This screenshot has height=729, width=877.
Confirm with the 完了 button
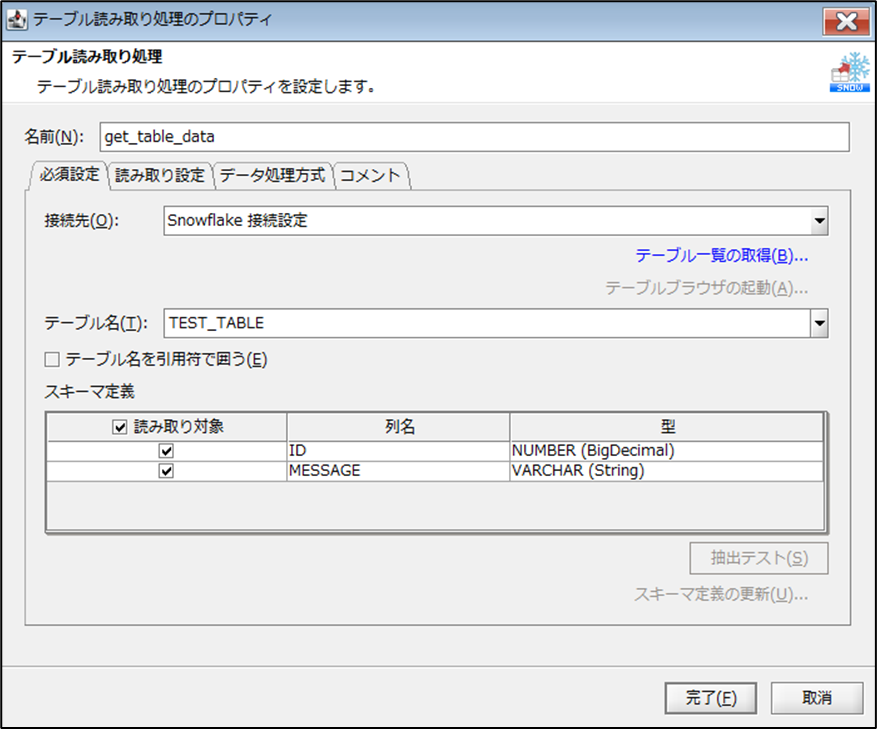[711, 698]
